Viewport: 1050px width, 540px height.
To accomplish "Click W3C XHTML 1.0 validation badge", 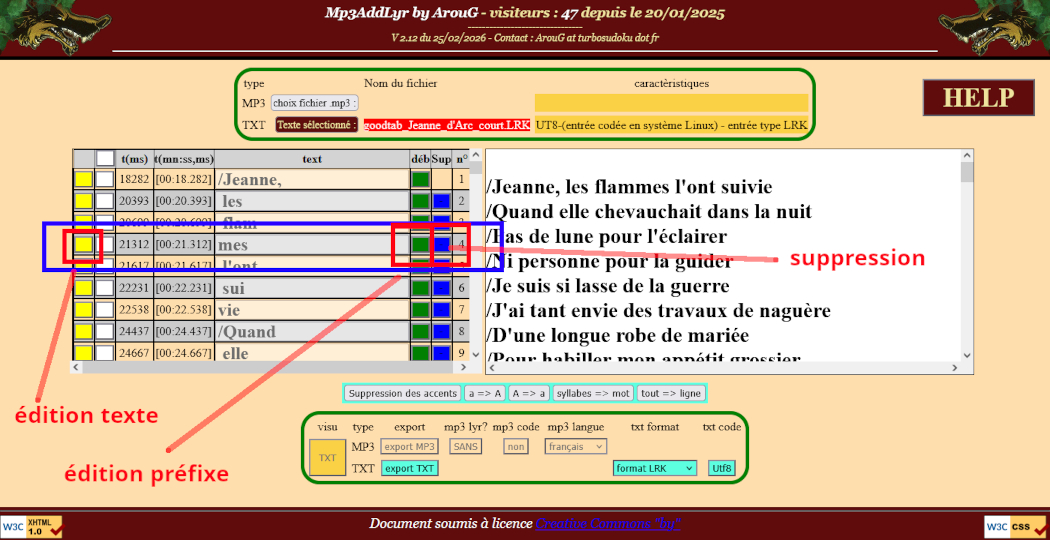I will click(31, 526).
